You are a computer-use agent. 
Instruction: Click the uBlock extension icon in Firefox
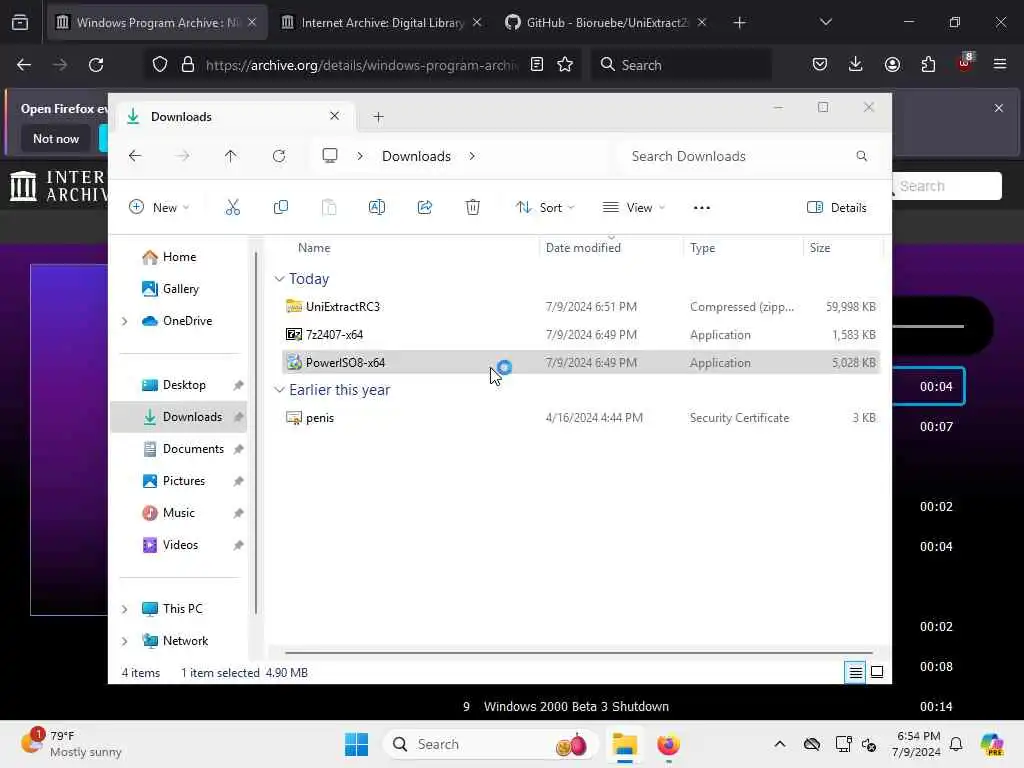point(965,63)
